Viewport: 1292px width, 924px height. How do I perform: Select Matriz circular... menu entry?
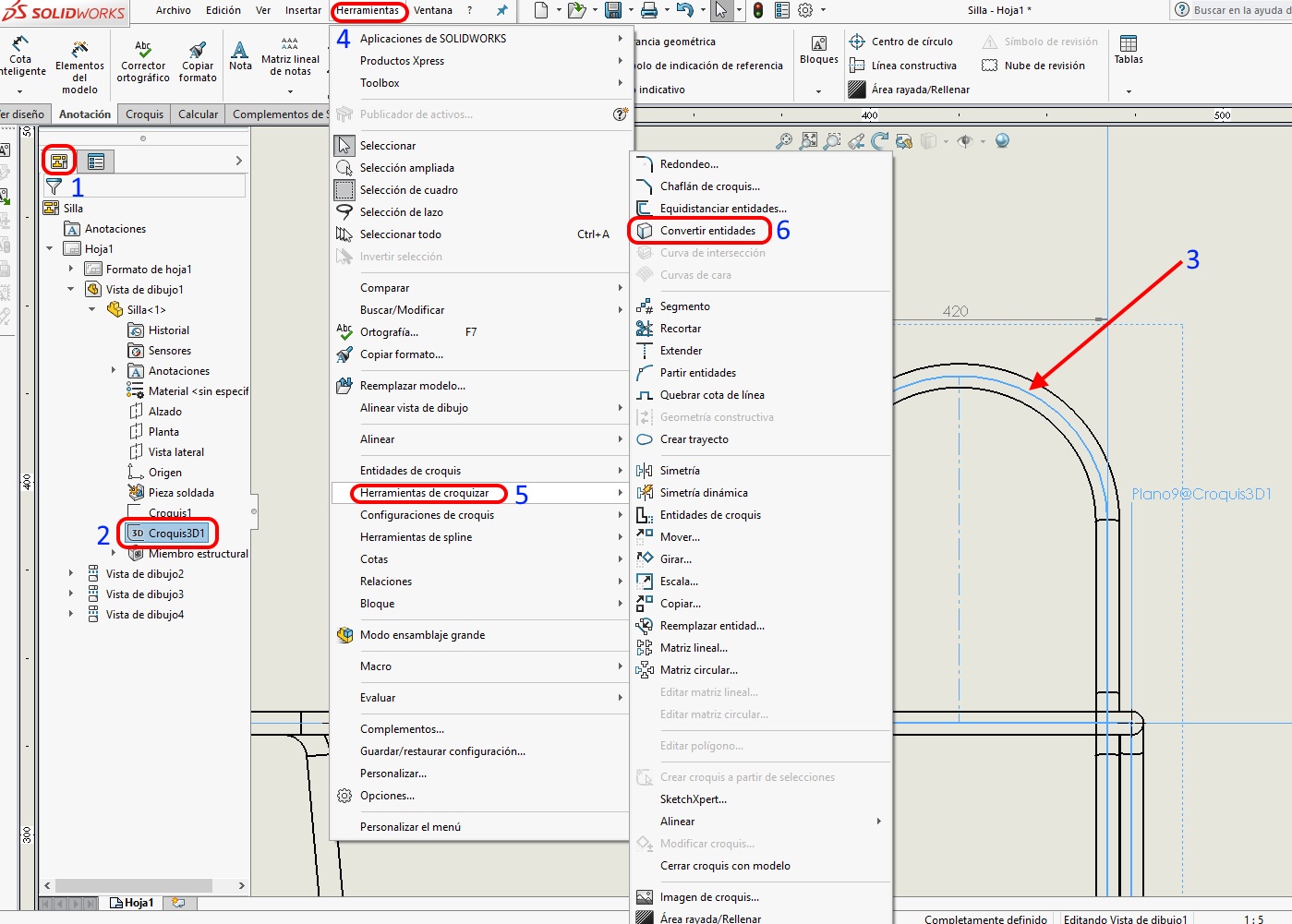(699, 670)
